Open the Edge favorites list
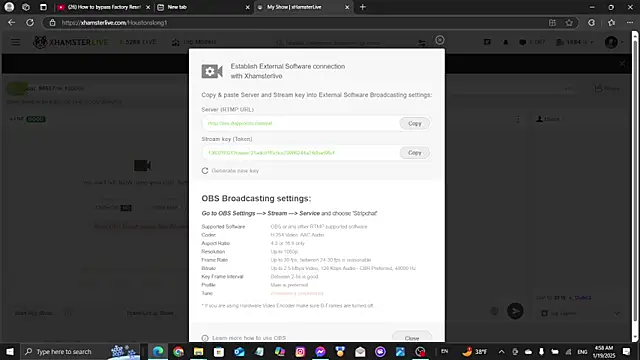640x360 pixels. pos(611,22)
